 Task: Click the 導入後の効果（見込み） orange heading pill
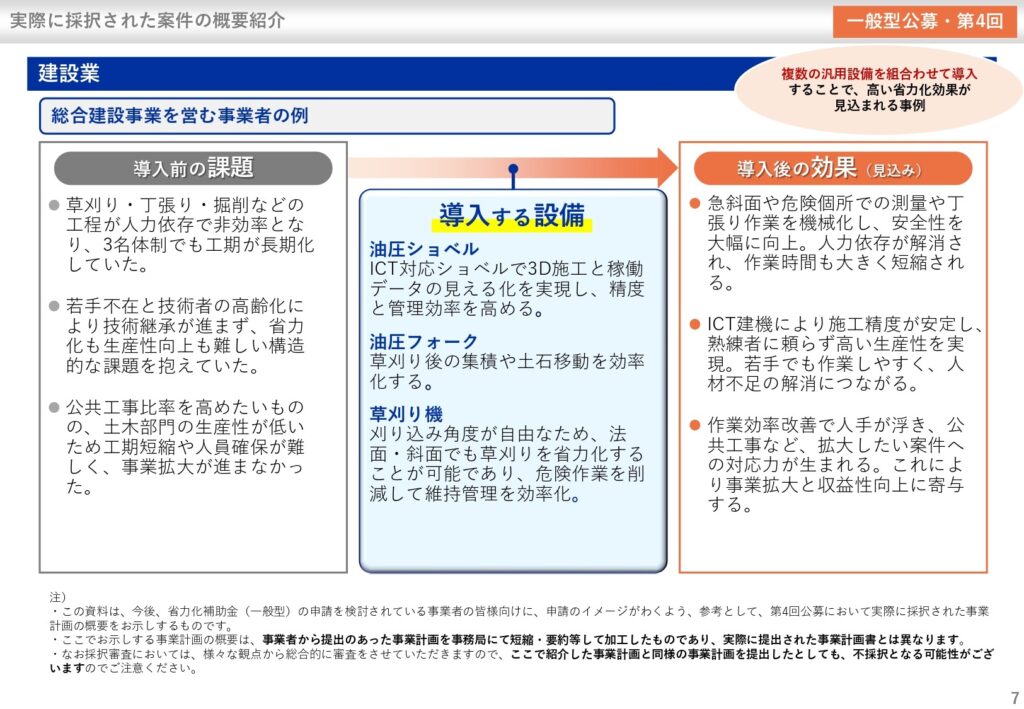tap(833, 168)
